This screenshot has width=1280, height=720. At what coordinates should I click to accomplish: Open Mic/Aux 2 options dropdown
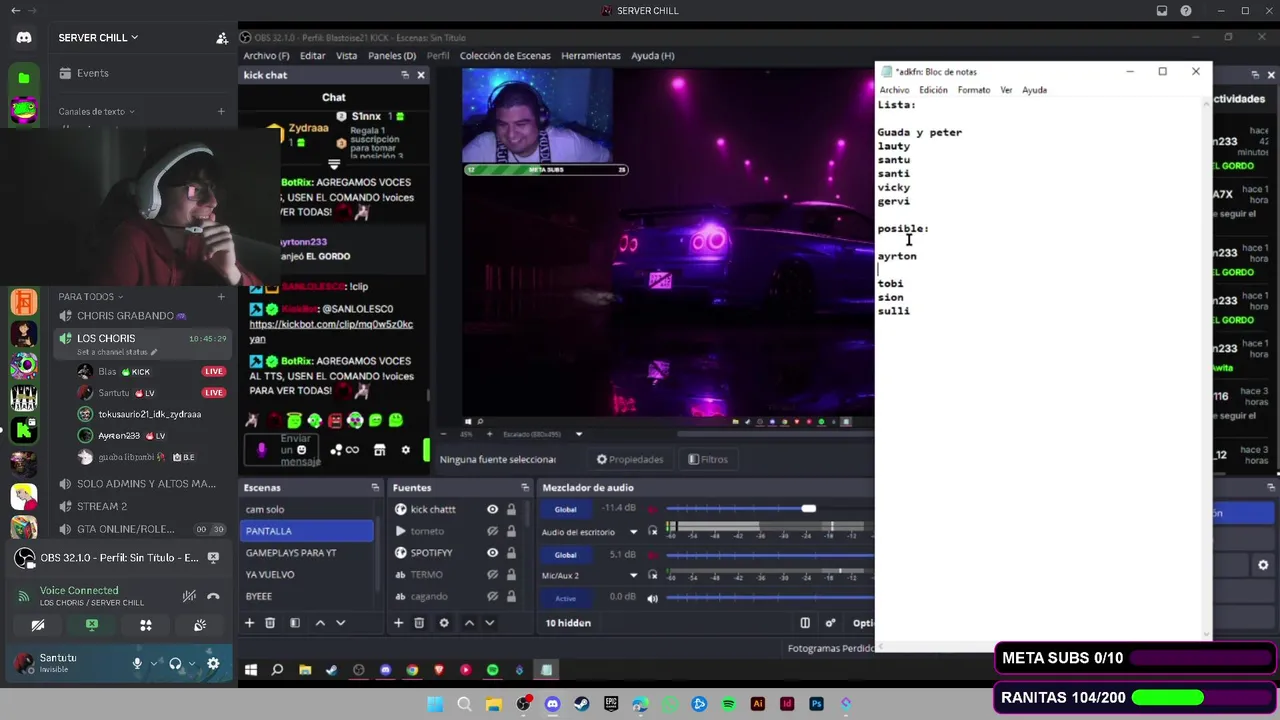pos(634,575)
